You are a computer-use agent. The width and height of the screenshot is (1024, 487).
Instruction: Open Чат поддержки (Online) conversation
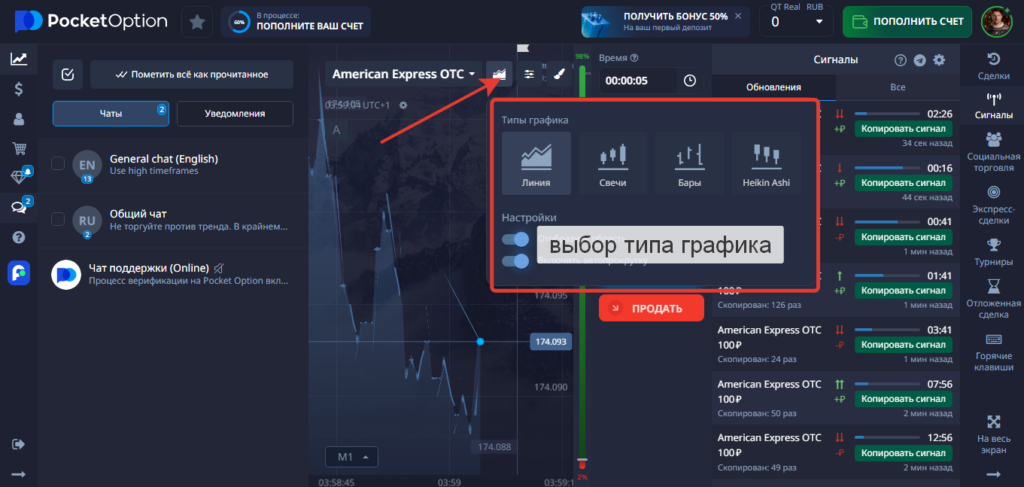pyautogui.click(x=173, y=274)
